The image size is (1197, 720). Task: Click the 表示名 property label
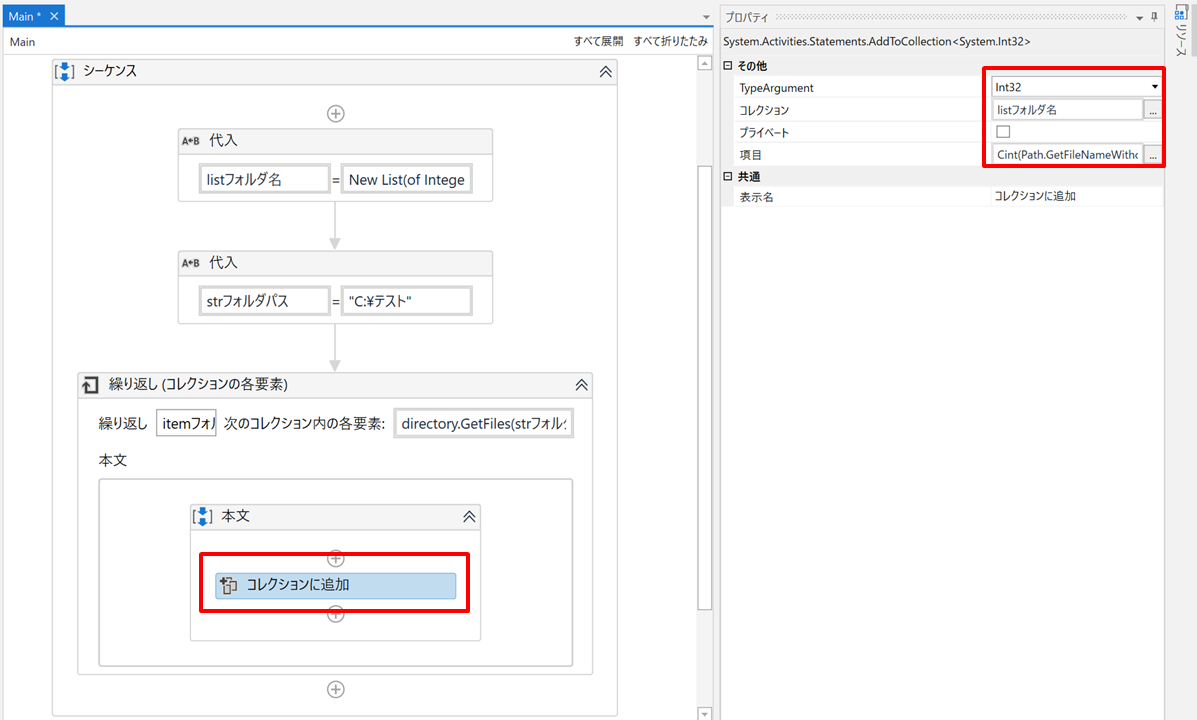tap(756, 197)
